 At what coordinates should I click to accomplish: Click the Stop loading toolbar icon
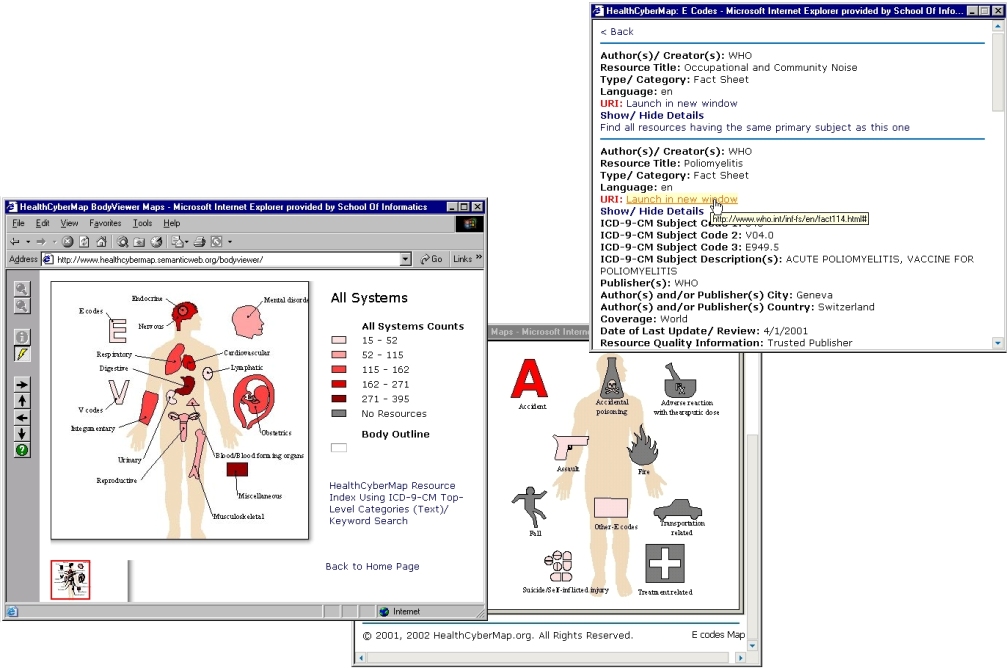click(x=67, y=242)
